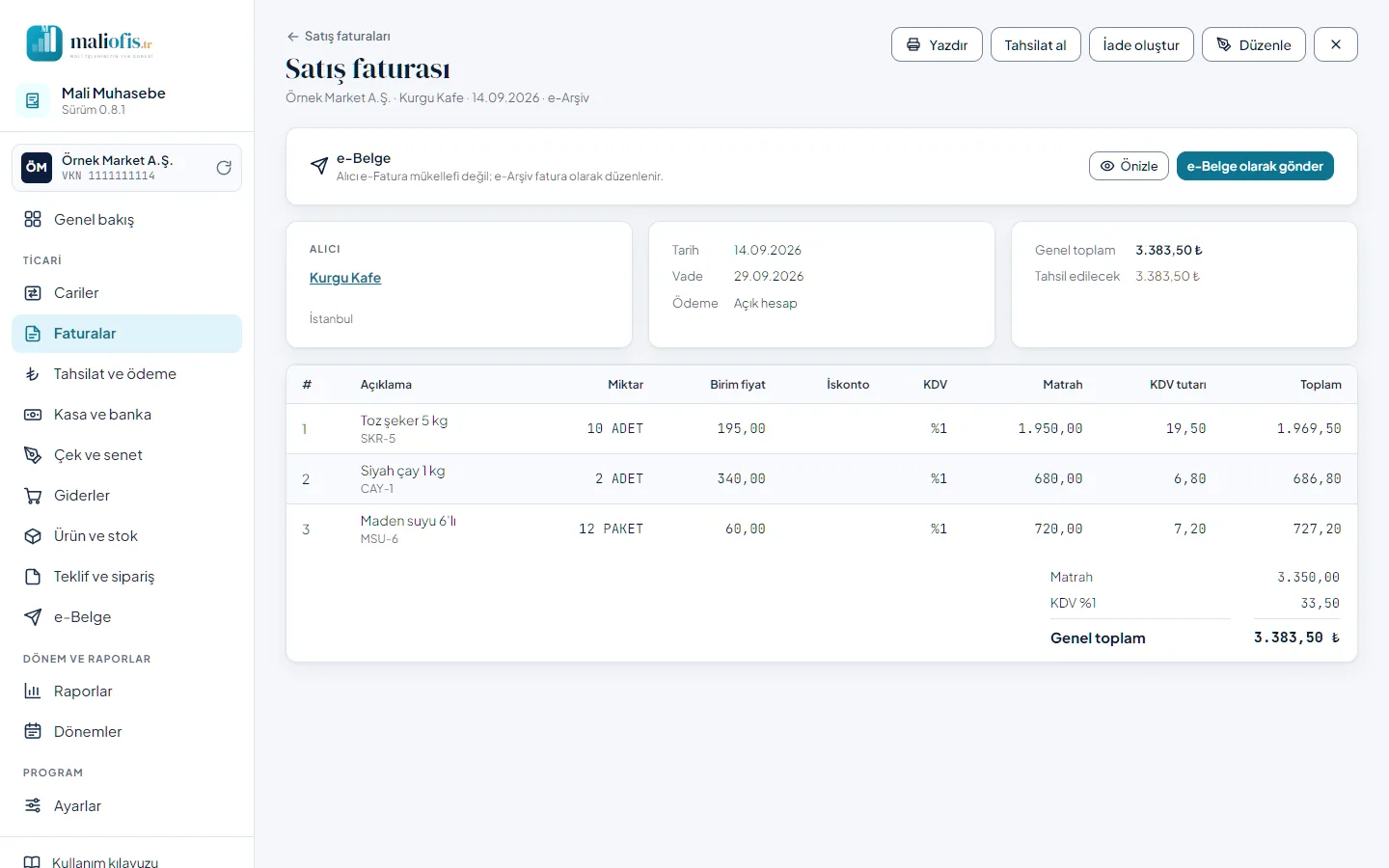The image size is (1389, 868).
Task: Click the Açık hesap payment value
Action: pyautogui.click(x=766, y=303)
